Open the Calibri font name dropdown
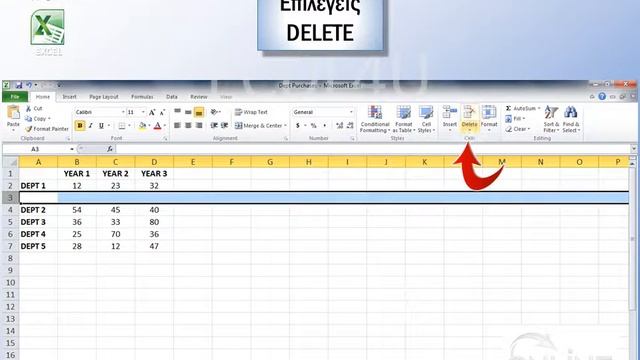Viewport: 640px width, 360px height. [123, 112]
